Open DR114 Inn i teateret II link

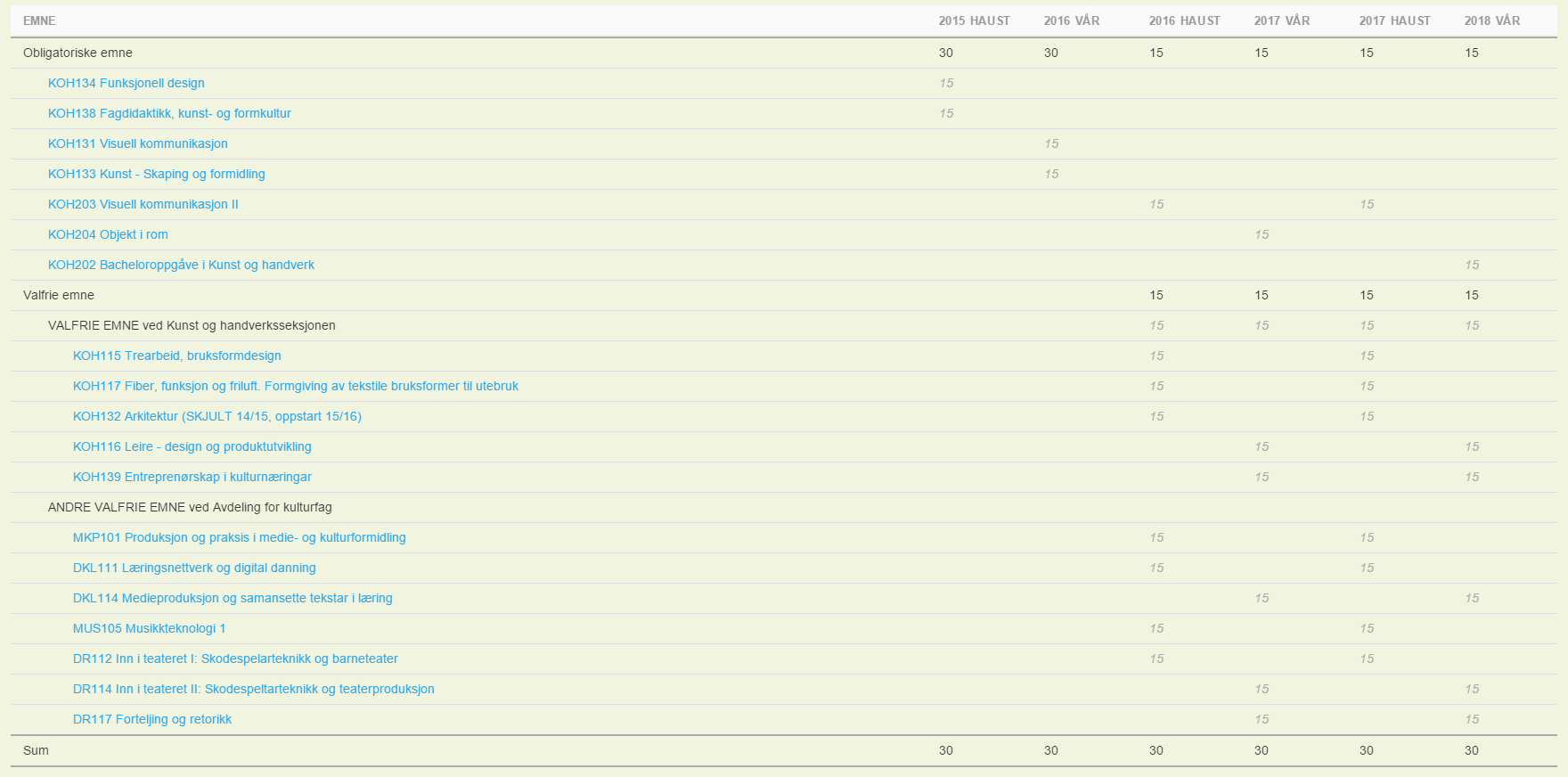[x=254, y=689]
